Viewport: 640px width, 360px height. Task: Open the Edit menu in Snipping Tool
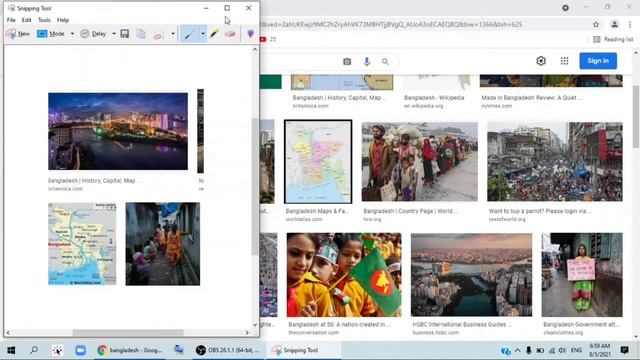(27, 20)
